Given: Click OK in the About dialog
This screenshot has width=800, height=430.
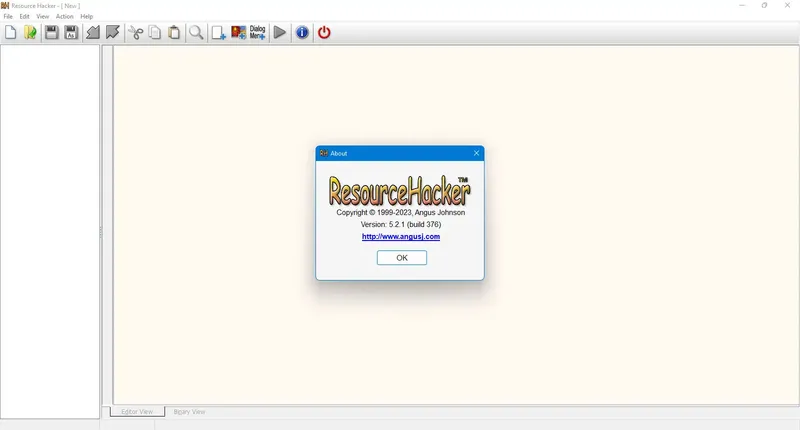Looking at the screenshot, I should point(402,258).
